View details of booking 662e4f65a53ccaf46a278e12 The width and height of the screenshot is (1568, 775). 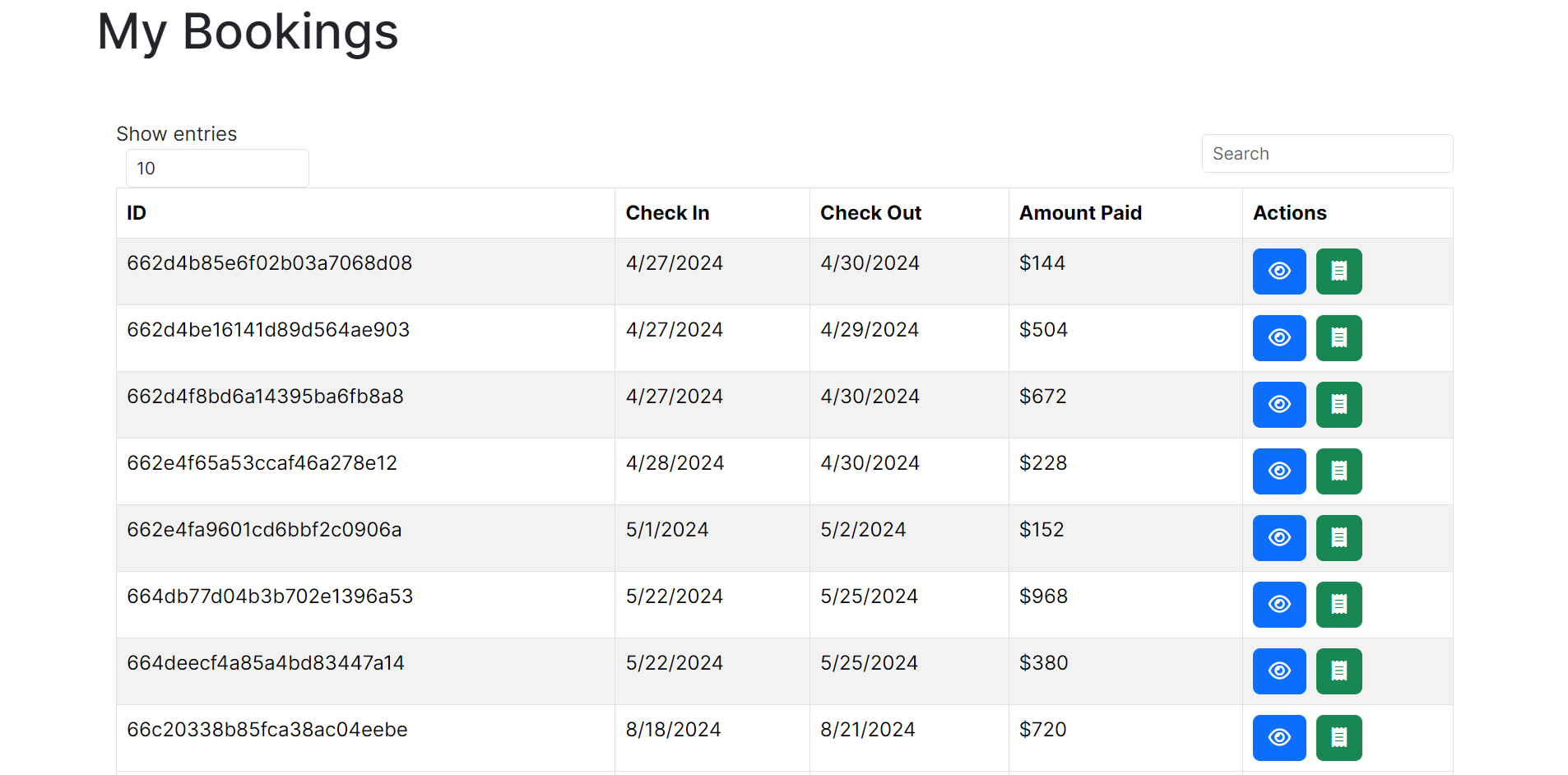(x=1278, y=471)
